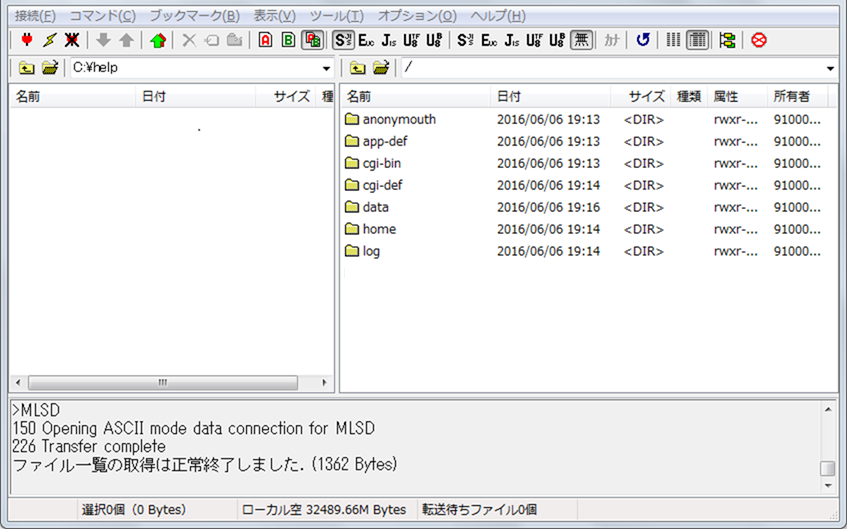Open the オプション(O) menu
The height and width of the screenshot is (529, 847).
pos(417,16)
